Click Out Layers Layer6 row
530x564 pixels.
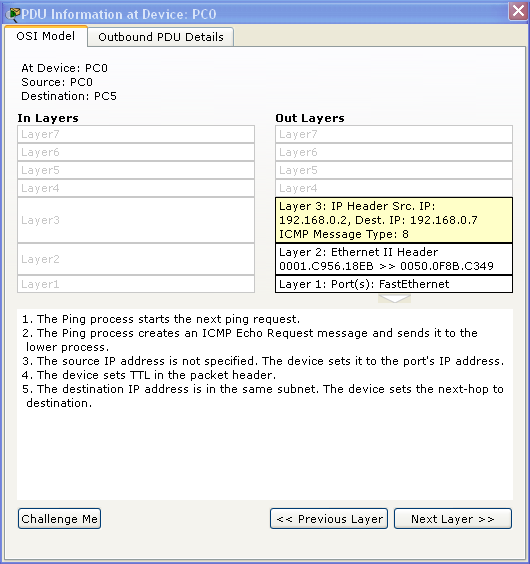394,152
